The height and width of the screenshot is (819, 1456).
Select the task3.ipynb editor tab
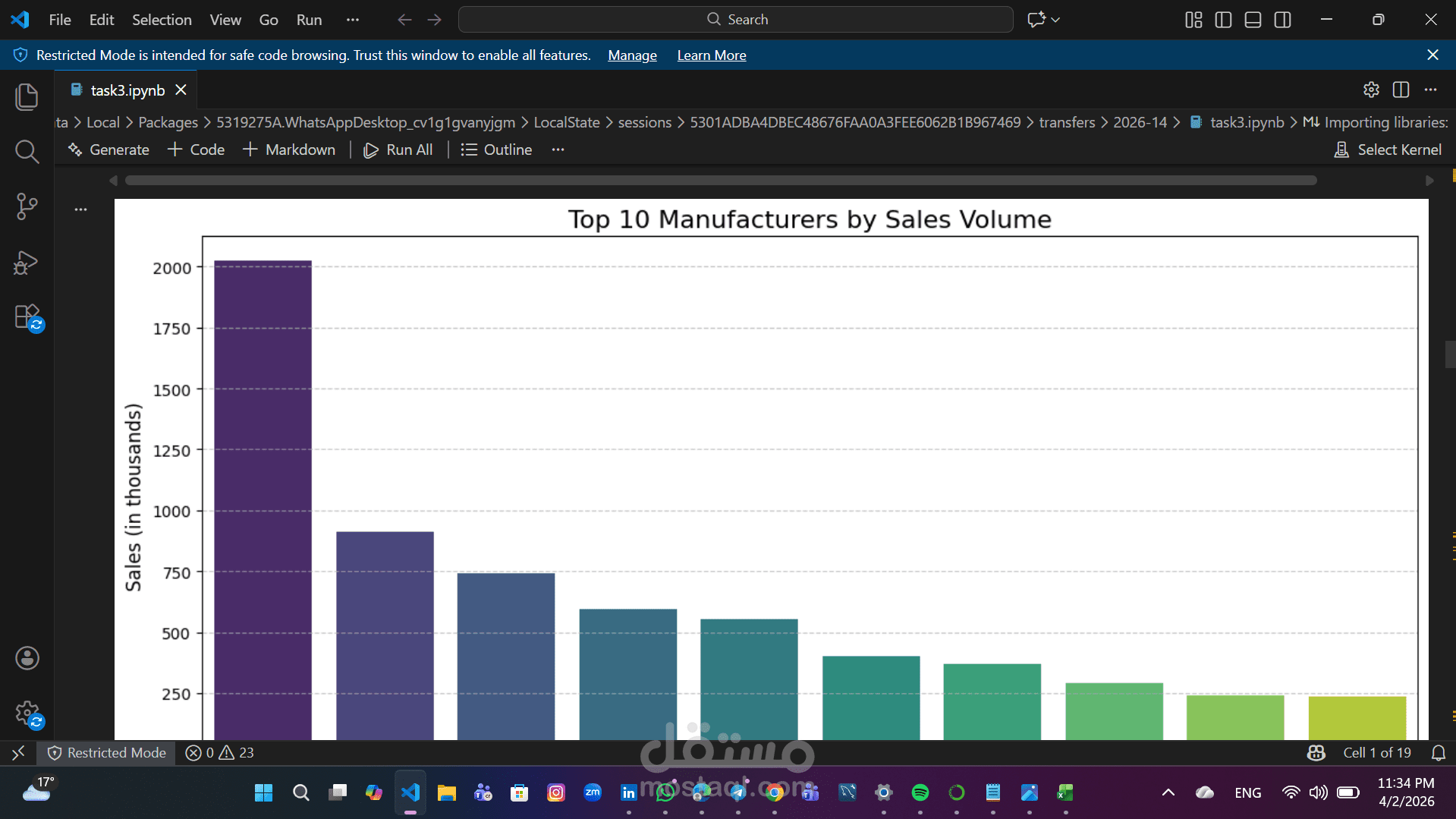point(125,90)
